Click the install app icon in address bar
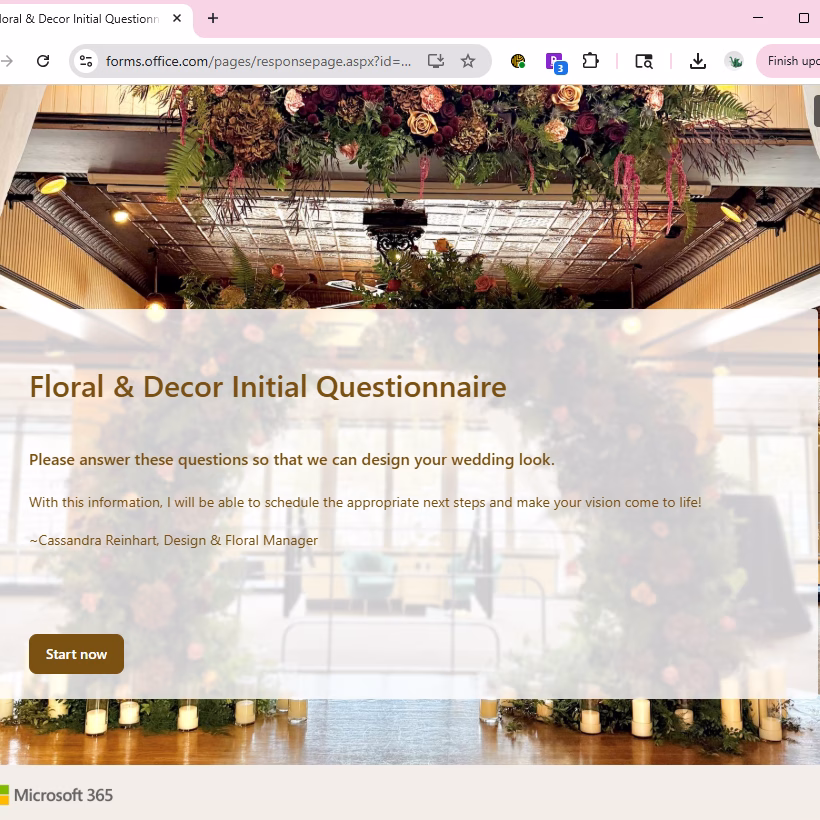The image size is (820, 820). (x=435, y=61)
